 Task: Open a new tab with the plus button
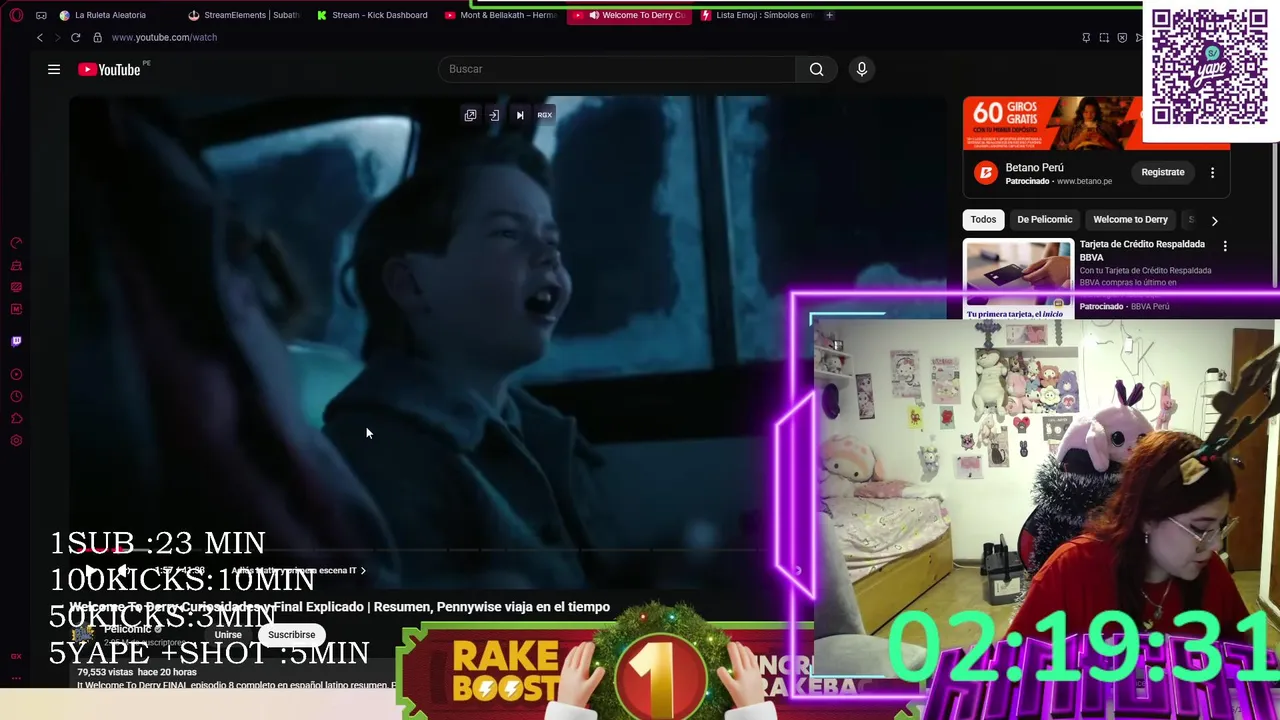point(829,15)
